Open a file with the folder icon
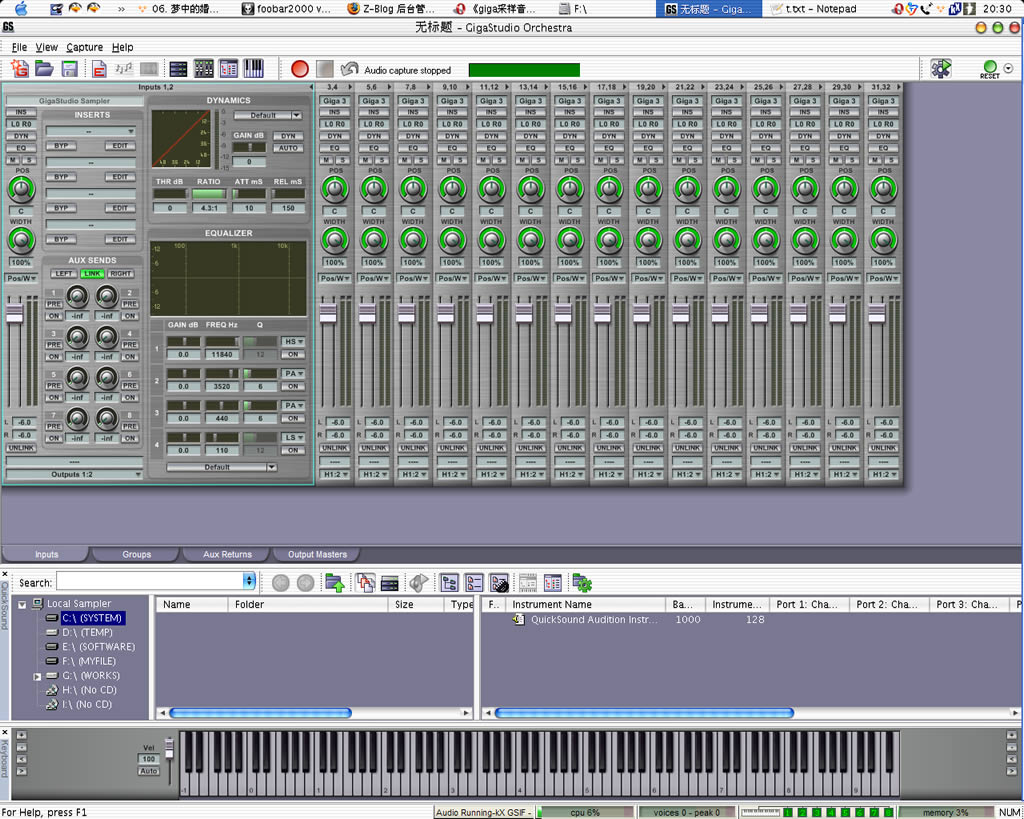Image resolution: width=1024 pixels, height=819 pixels. point(44,69)
